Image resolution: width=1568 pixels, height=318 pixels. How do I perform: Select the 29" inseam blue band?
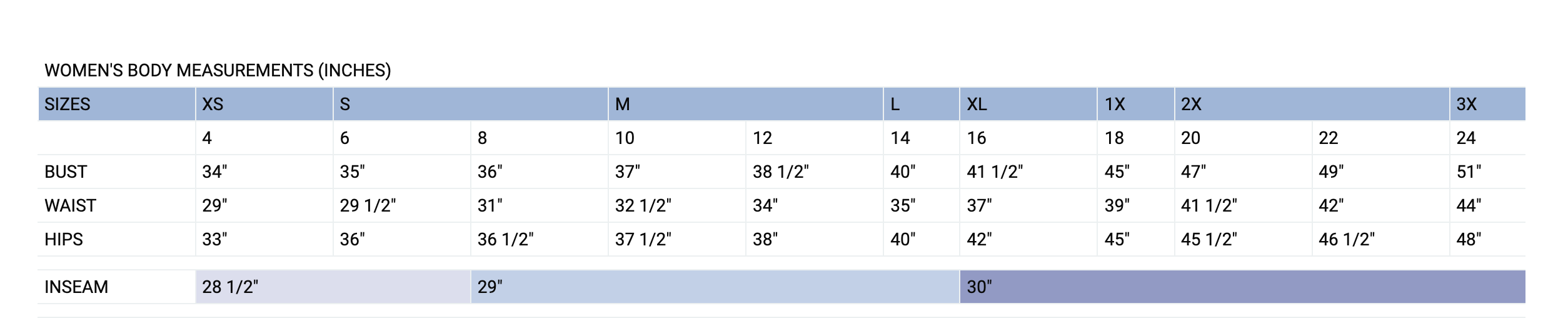[x=715, y=287]
